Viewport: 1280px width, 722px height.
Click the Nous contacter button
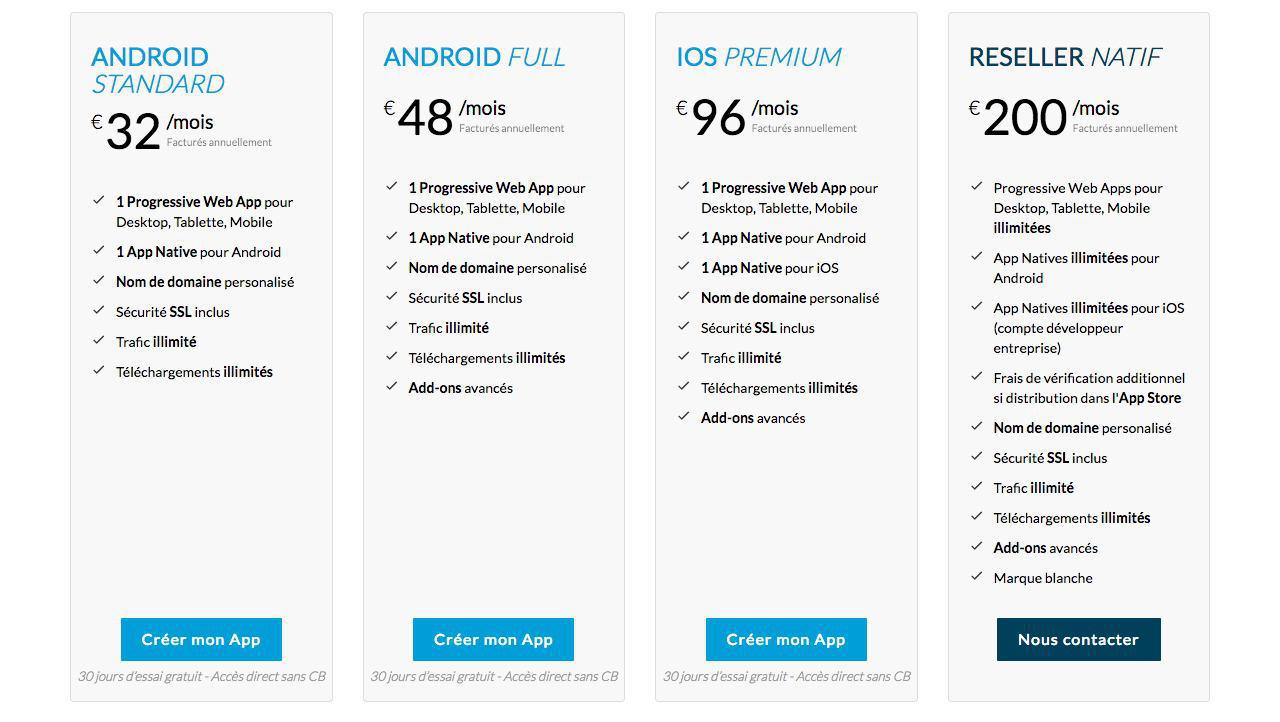[x=1078, y=639]
